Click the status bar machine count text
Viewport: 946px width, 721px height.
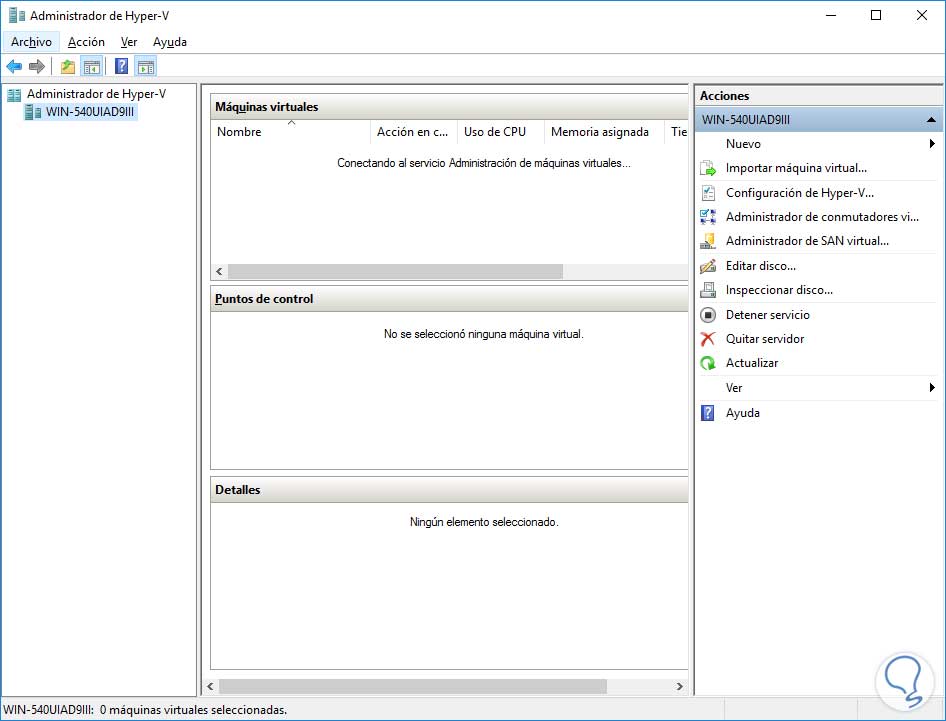pyautogui.click(x=193, y=710)
